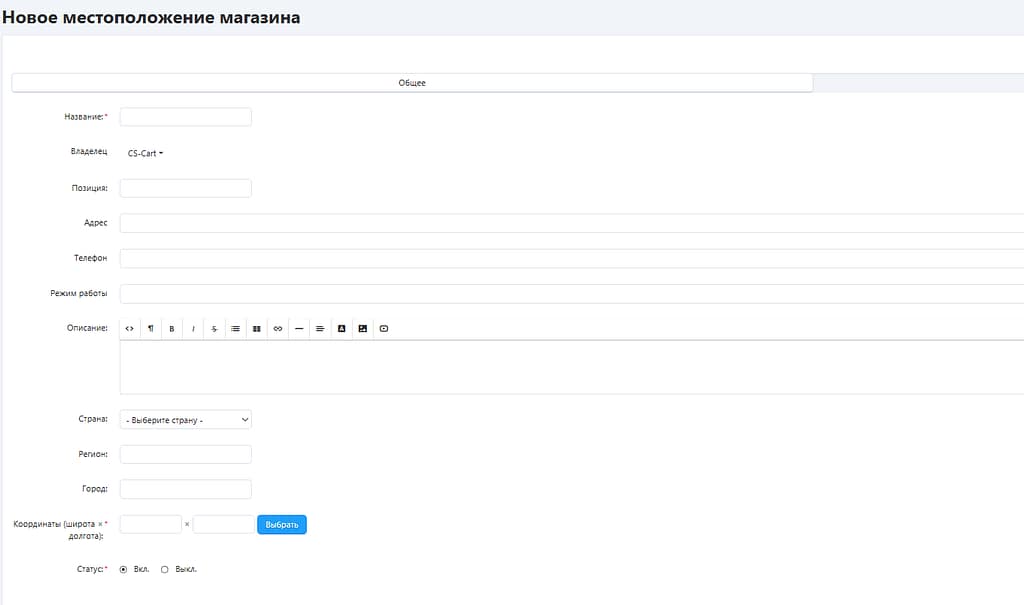Click the 'Название' input field
Viewport: 1024px width, 605px height.
point(186,117)
